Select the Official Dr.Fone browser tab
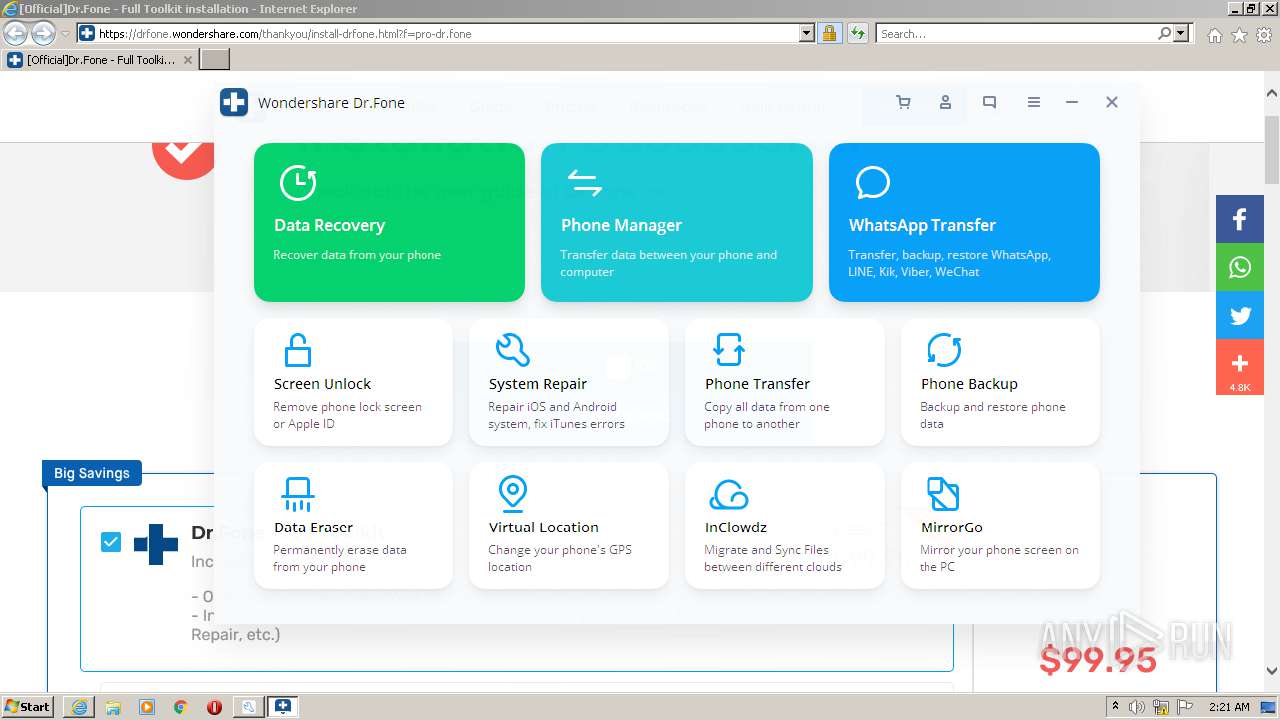1280x720 pixels. [99, 60]
